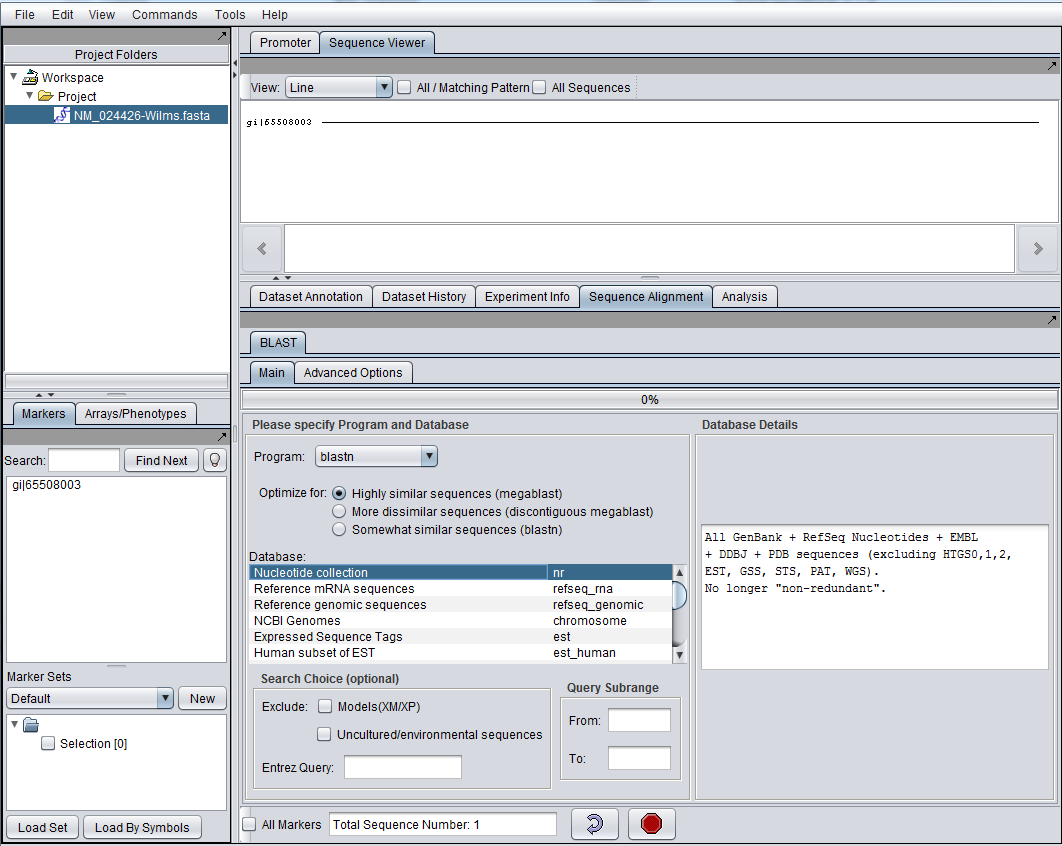The width and height of the screenshot is (1062, 846).
Task: Click the Database list scrollbar thumb
Action: [680, 596]
